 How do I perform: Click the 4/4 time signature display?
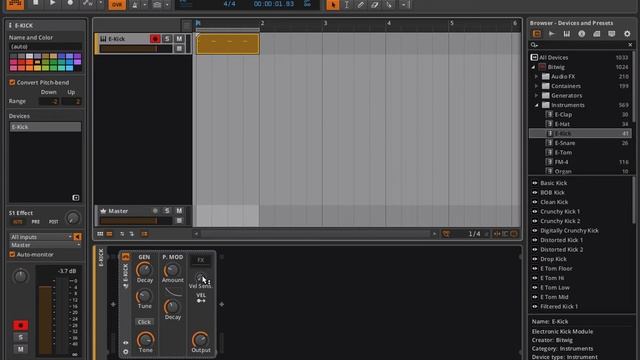pyautogui.click(x=229, y=4)
